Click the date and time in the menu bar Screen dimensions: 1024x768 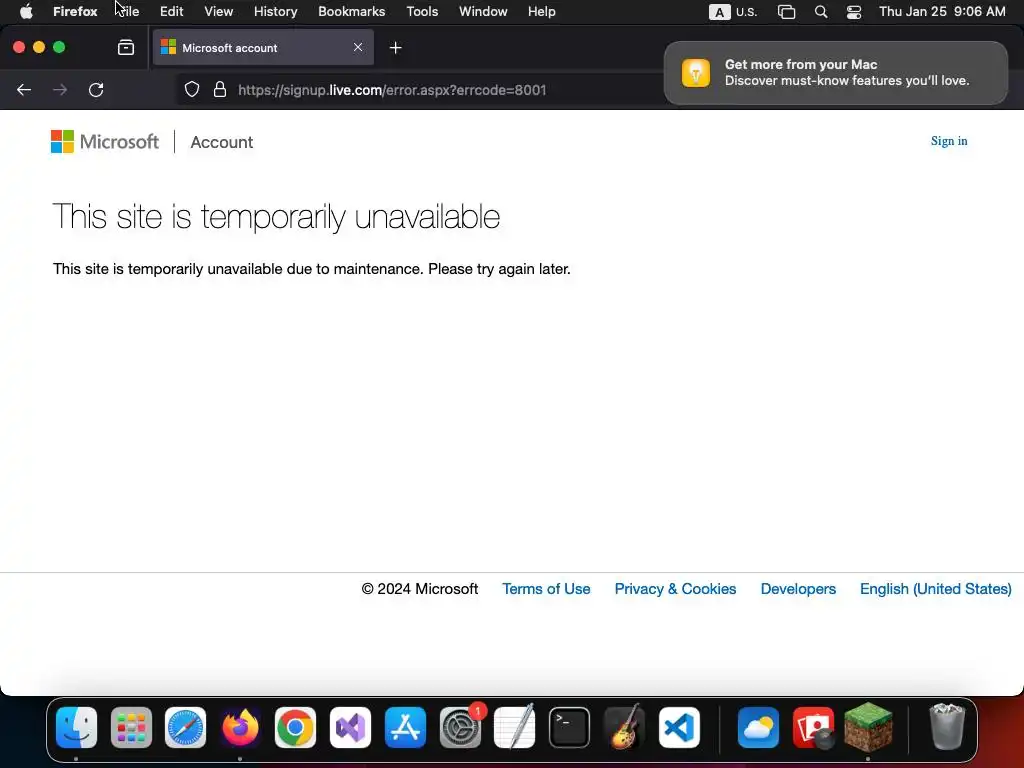(942, 12)
